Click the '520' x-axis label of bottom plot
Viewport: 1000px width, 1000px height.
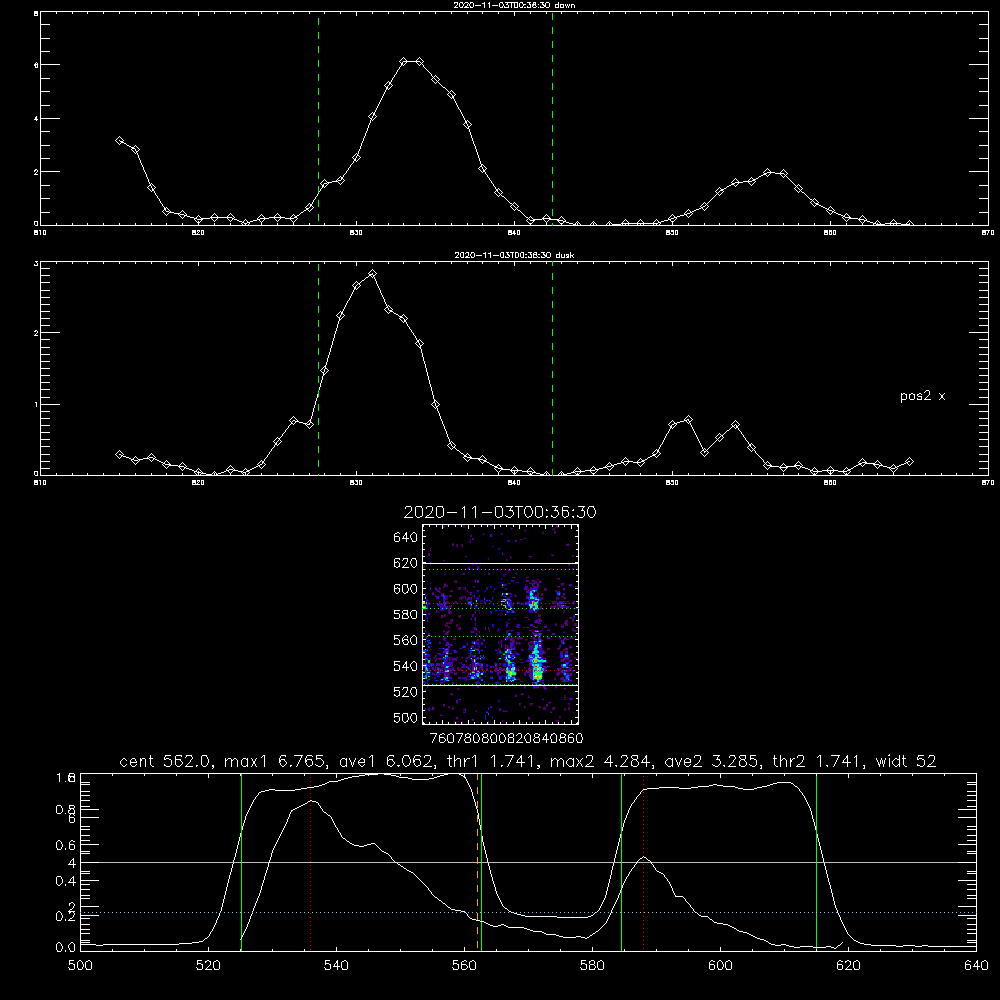point(208,966)
